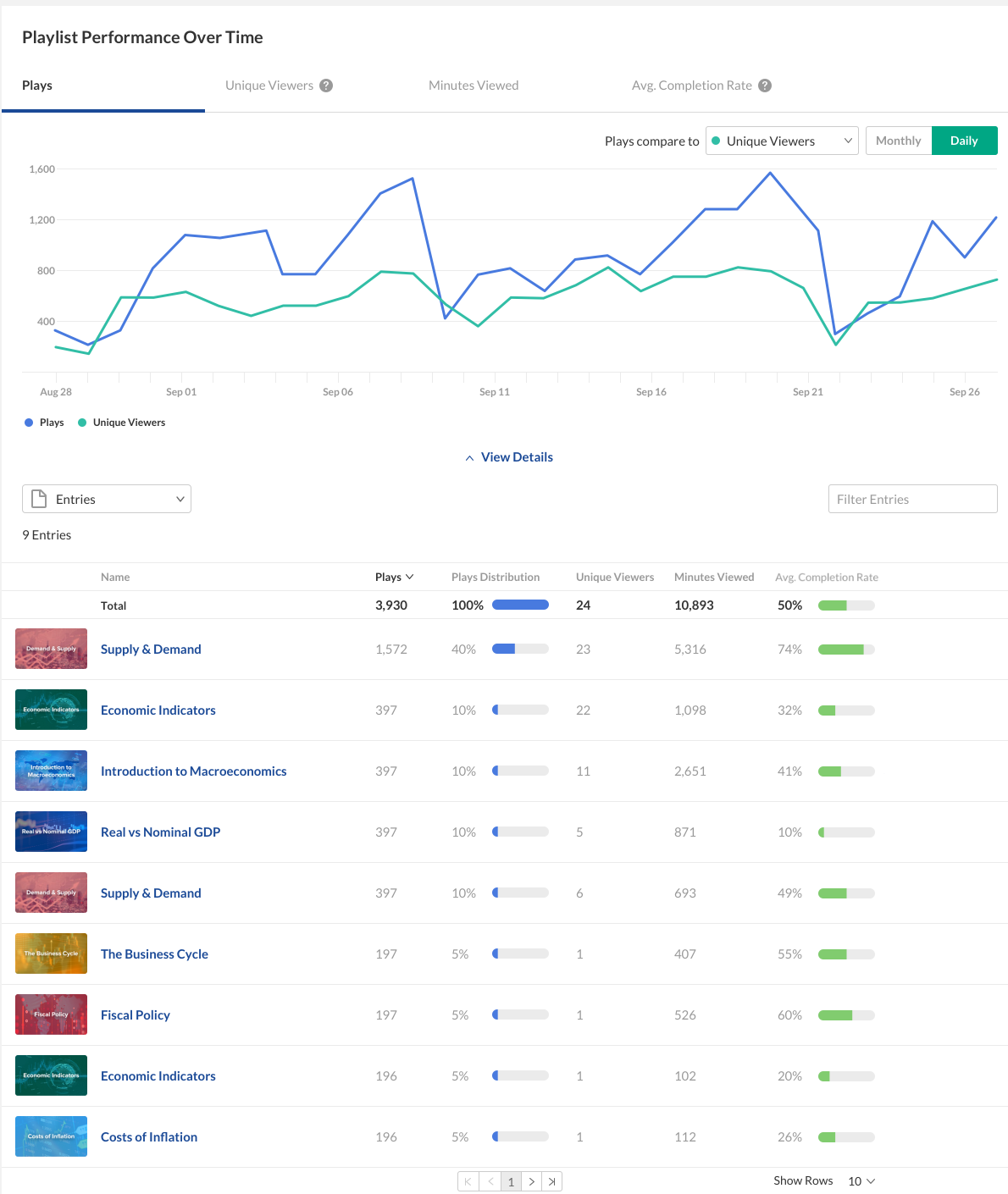Click the 2,651 minutes viewed cell
This screenshot has height=1194, width=1008.
click(x=690, y=771)
